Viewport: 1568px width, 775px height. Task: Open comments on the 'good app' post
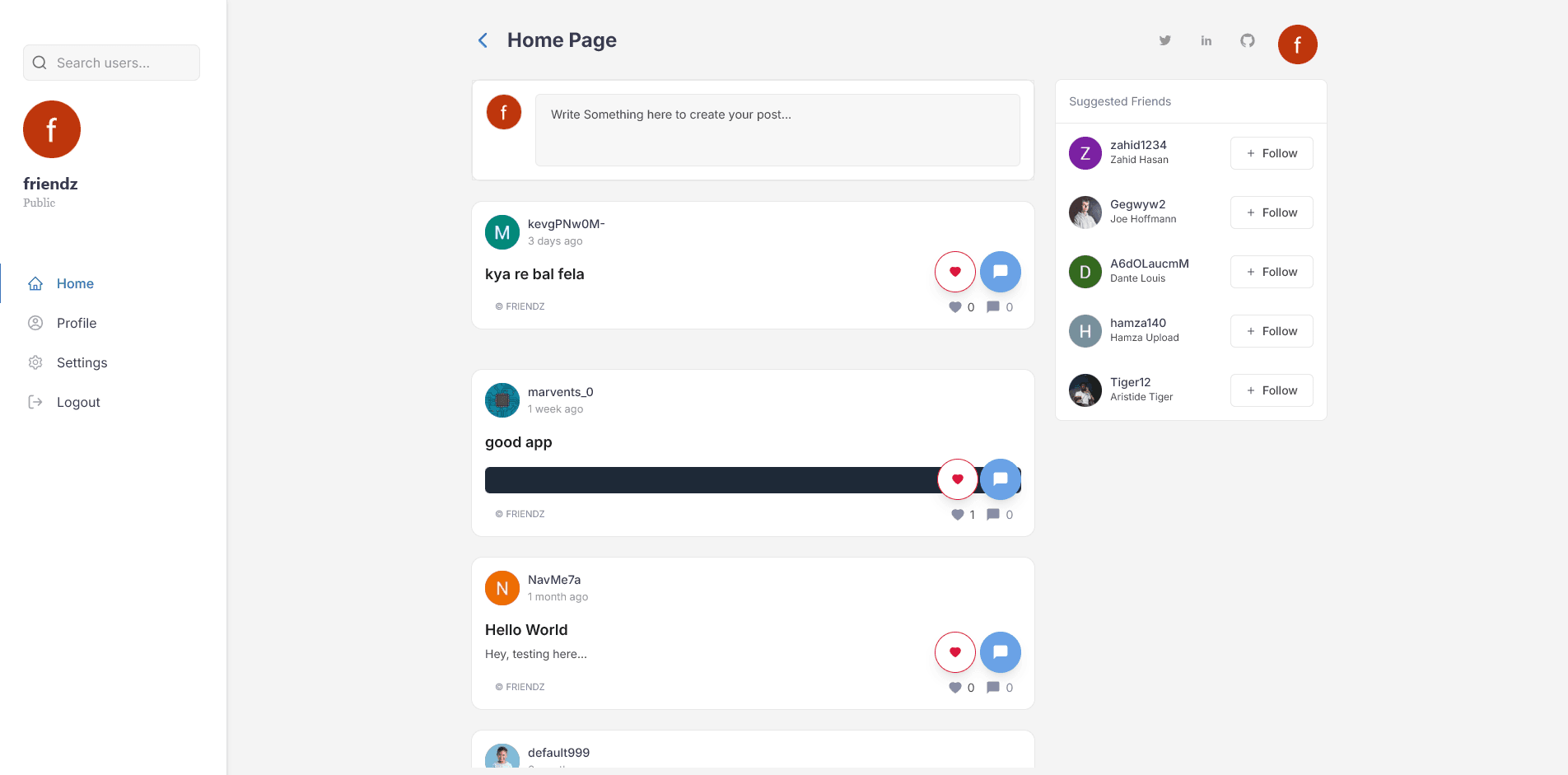tap(1000, 479)
